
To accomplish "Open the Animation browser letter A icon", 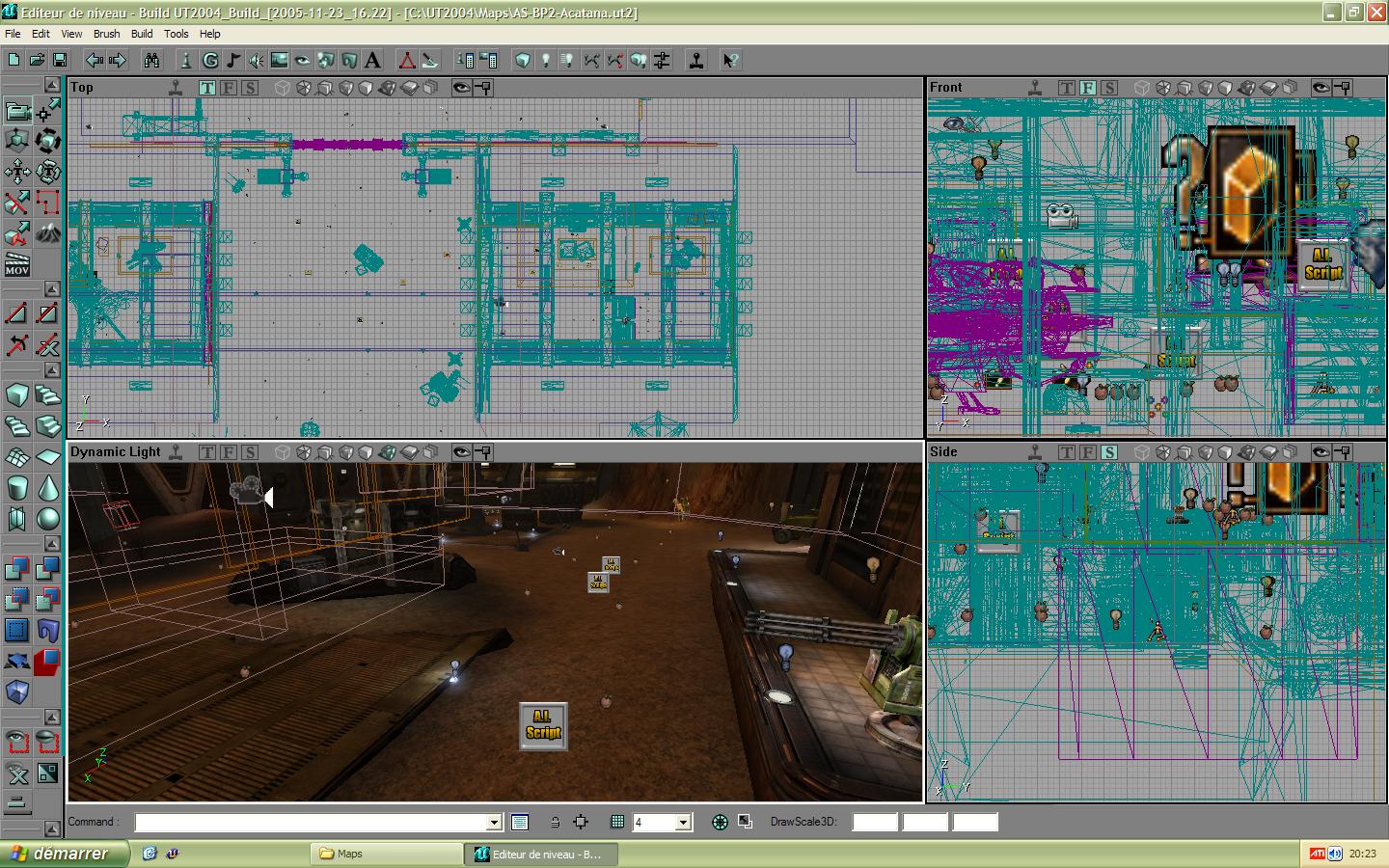I will (x=372, y=60).
